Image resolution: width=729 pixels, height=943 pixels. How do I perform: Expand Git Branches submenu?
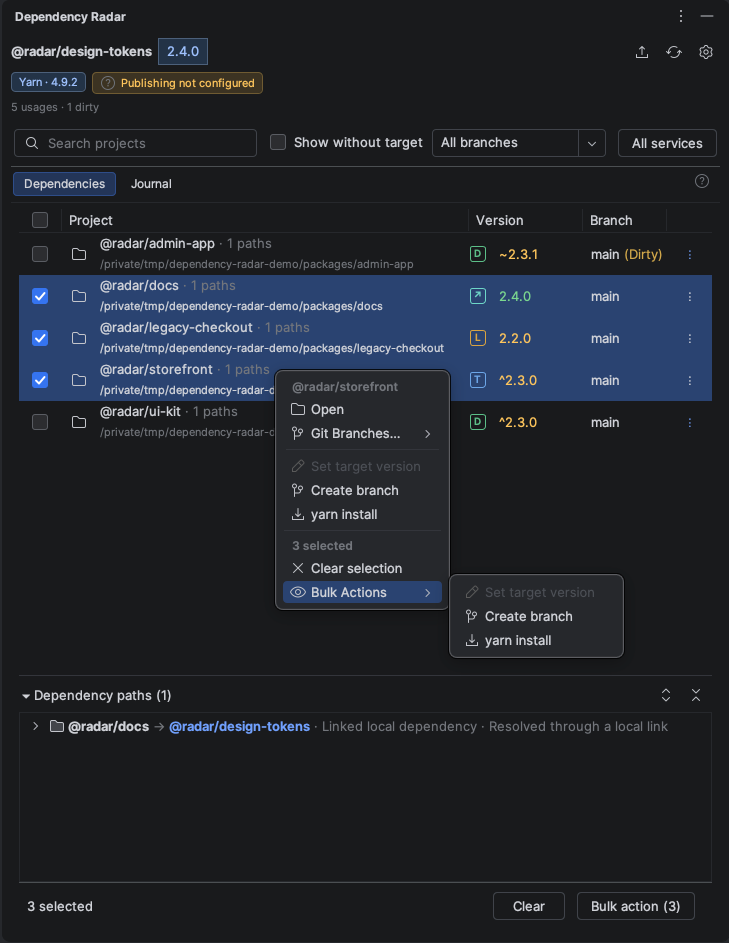(x=362, y=434)
